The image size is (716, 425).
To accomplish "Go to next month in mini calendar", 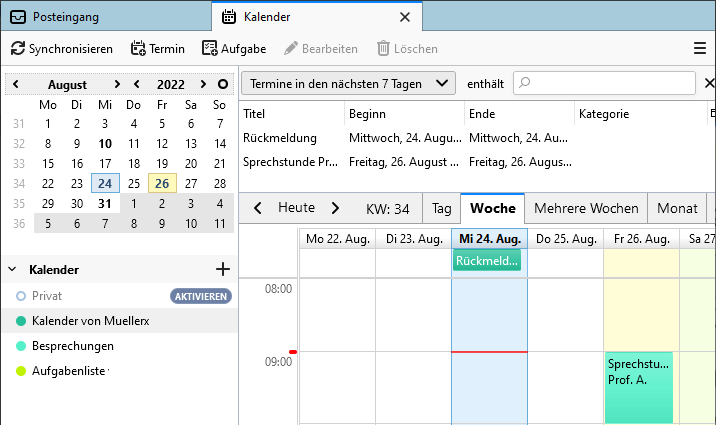I will pos(117,84).
